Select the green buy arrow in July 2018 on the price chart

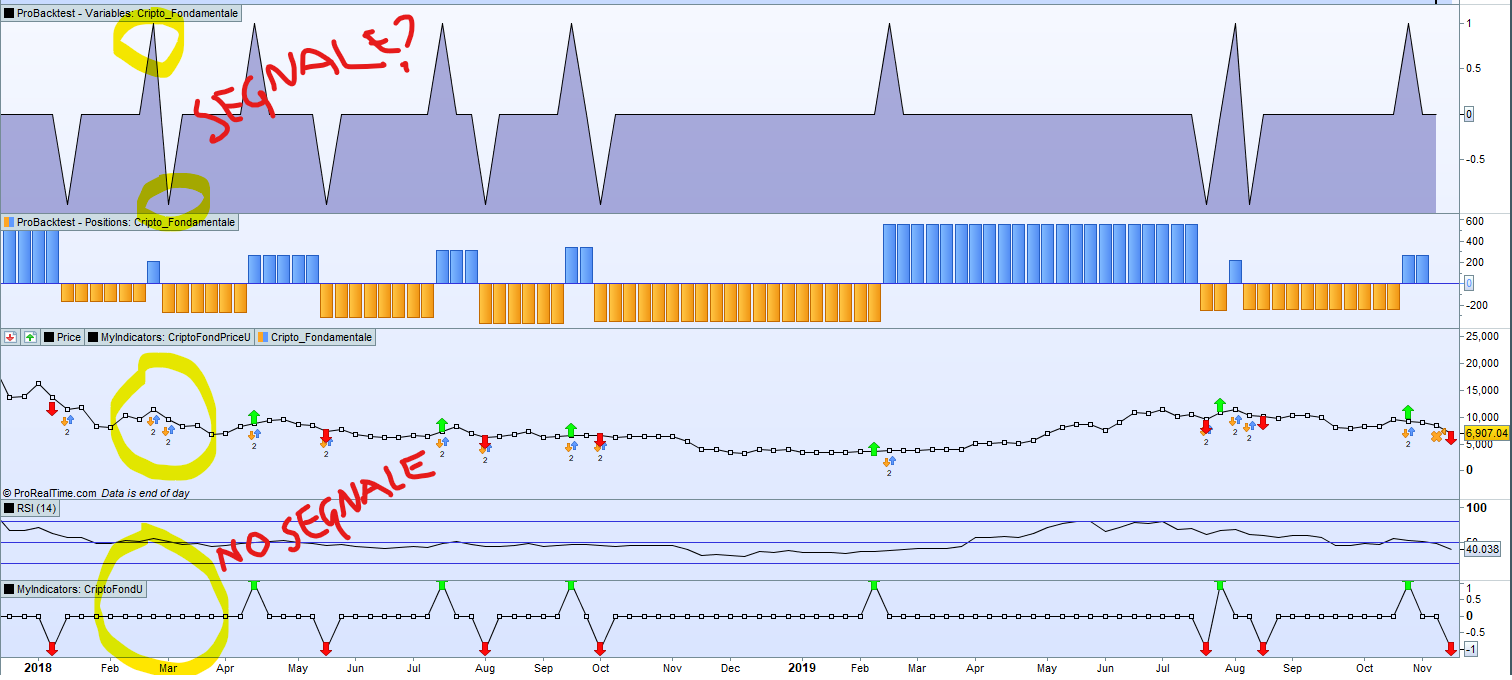[x=442, y=426]
